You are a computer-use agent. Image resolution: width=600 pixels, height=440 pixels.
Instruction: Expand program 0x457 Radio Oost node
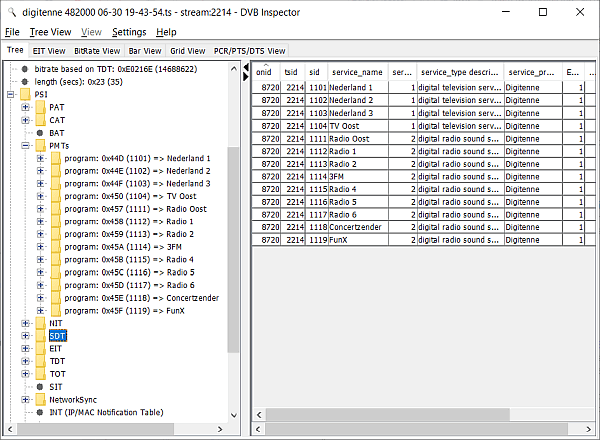click(x=40, y=209)
